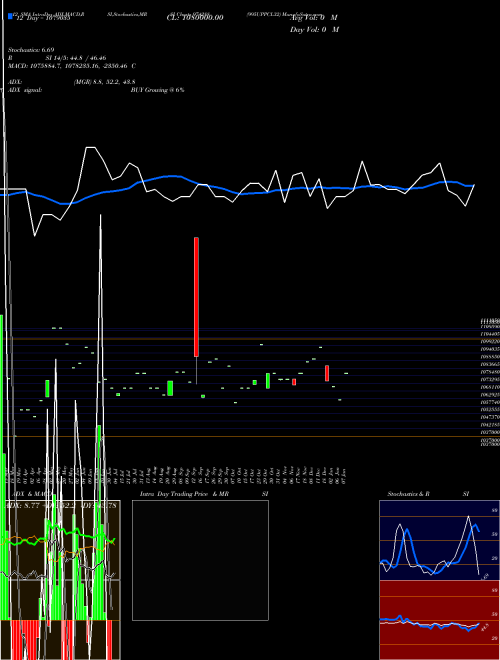The height and width of the screenshot is (660, 500).
Task: Click the 'ADX & MACD' panel title
Action: click(31, 494)
